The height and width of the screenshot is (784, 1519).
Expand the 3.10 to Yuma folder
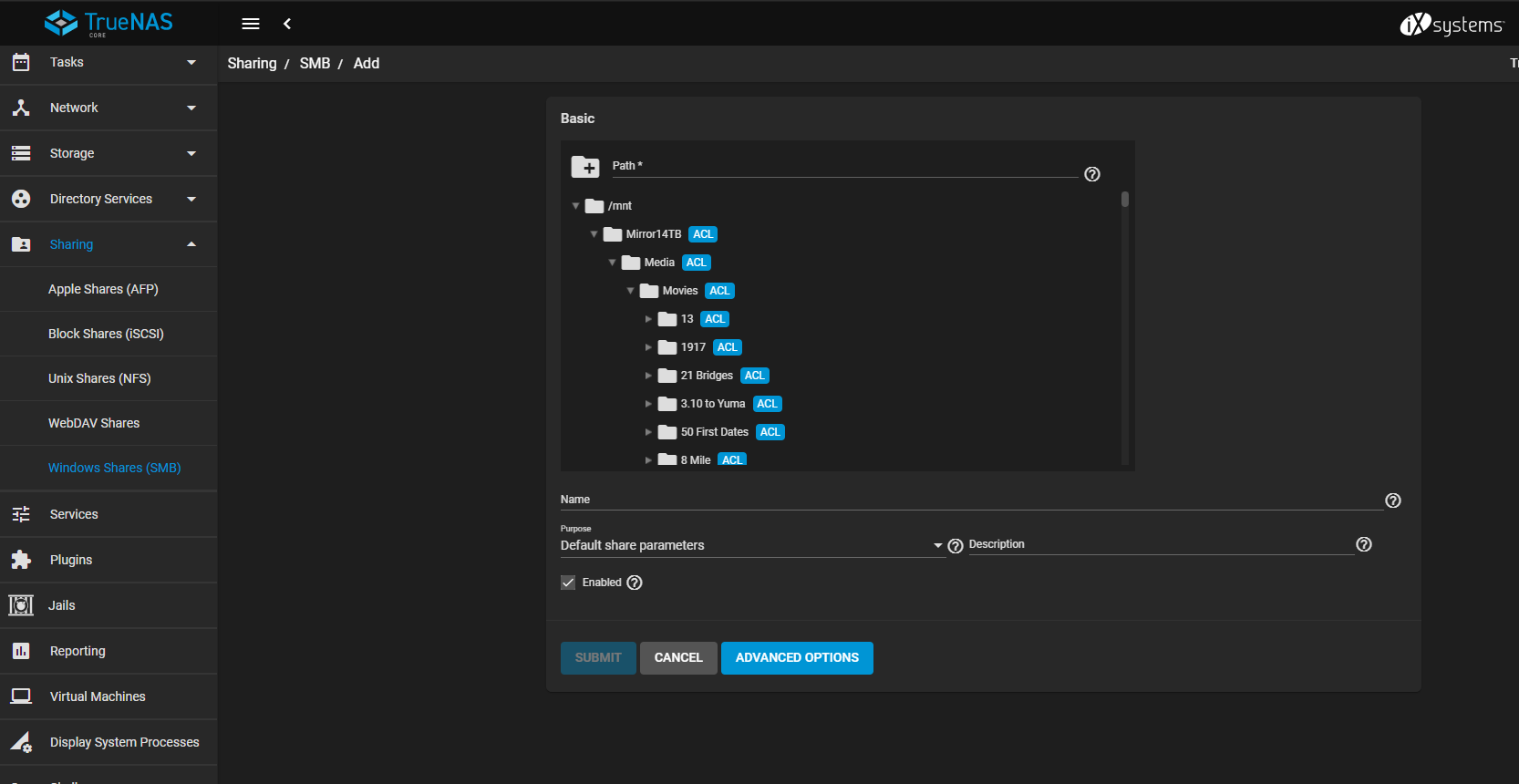pos(648,404)
